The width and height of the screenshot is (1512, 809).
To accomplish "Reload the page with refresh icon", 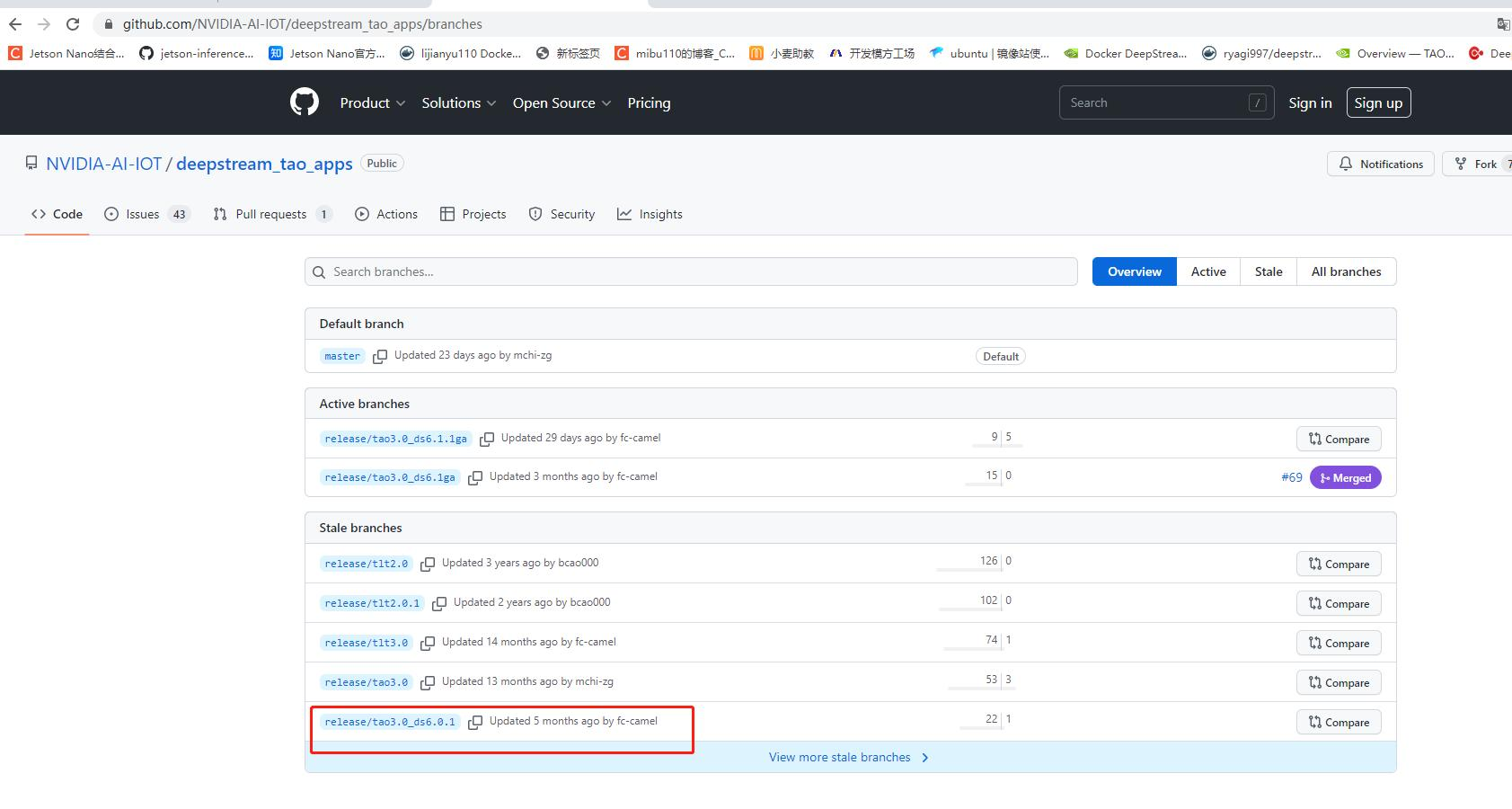I will (x=73, y=24).
